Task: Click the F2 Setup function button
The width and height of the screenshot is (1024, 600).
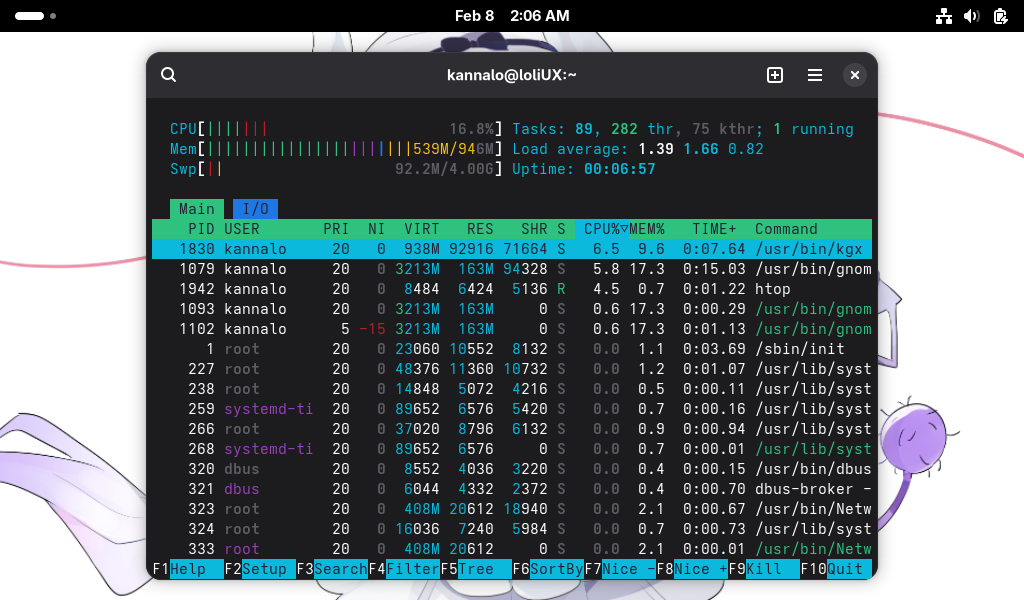Action: pyautogui.click(x=260, y=569)
